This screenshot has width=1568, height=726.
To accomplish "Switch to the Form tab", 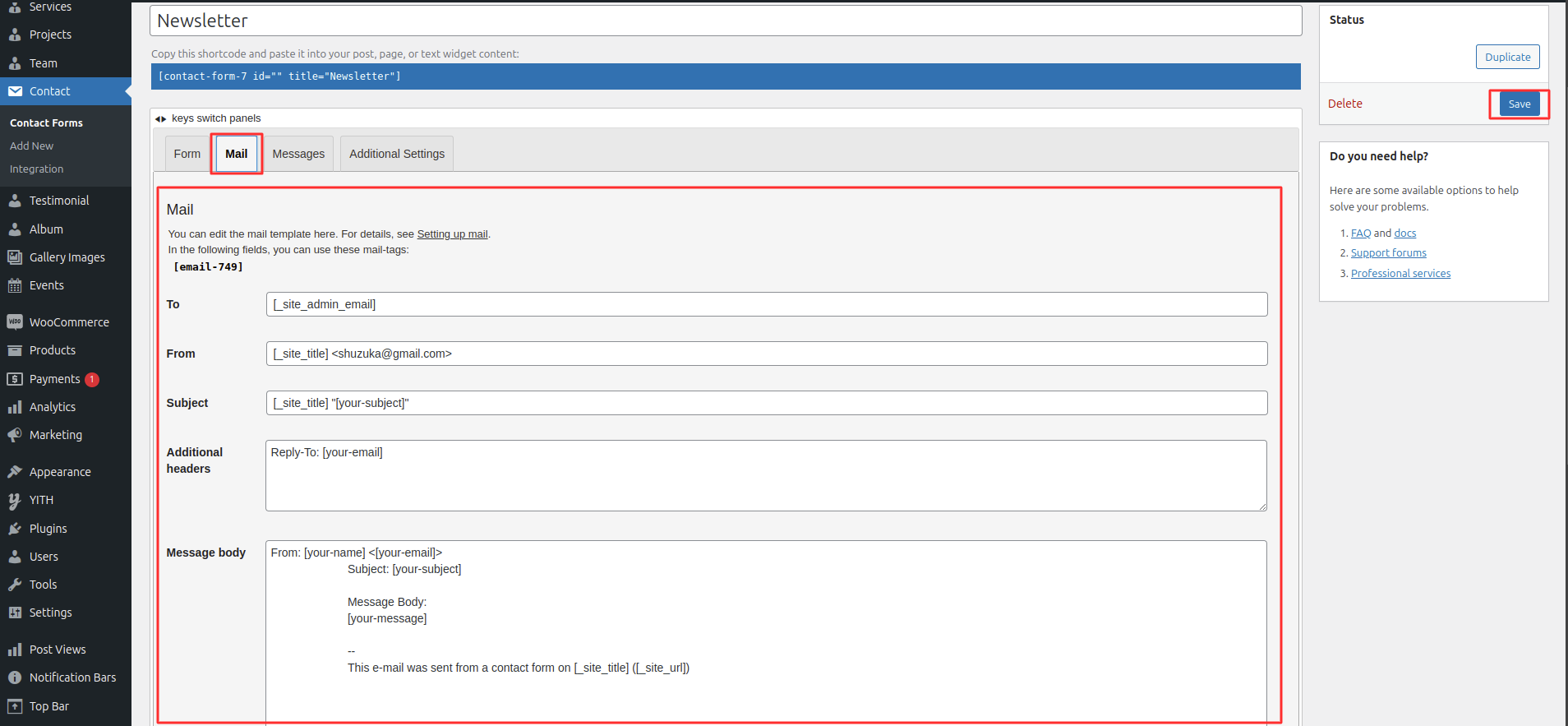I will click(187, 154).
